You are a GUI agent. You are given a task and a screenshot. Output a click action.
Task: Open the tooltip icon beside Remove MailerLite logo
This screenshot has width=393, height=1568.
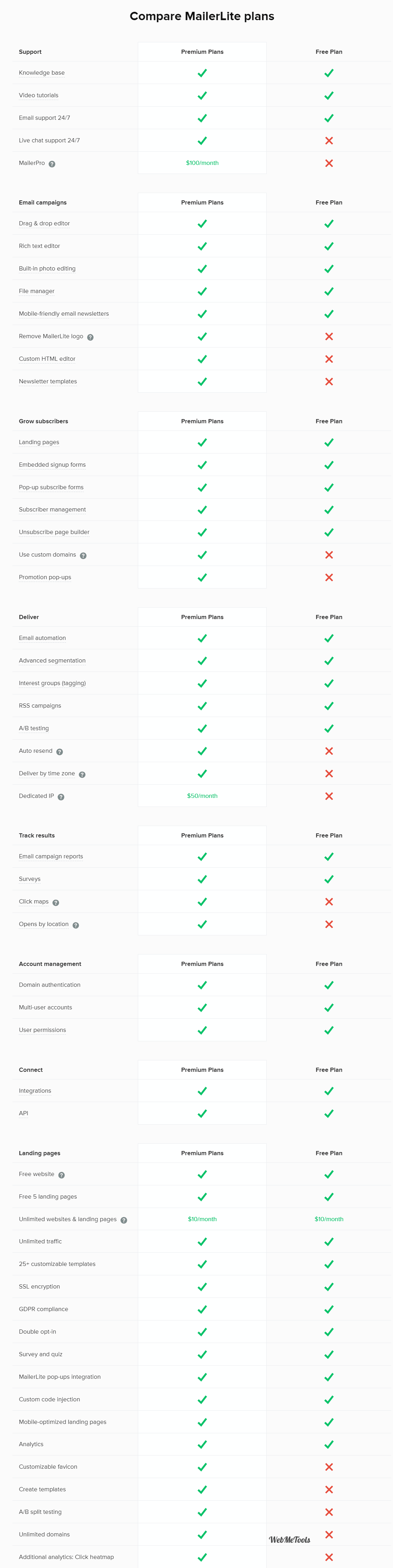[90, 337]
